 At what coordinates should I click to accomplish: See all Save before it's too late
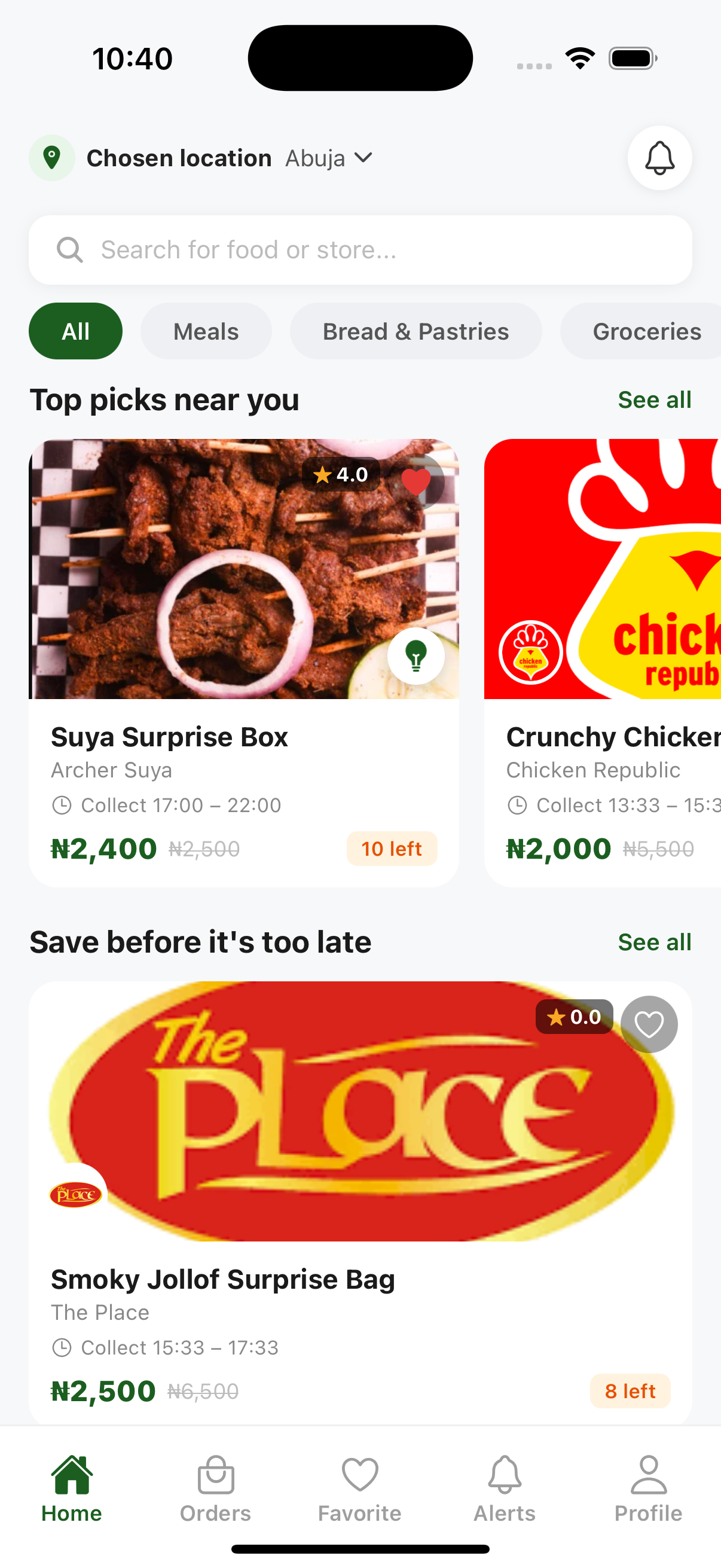pyautogui.click(x=654, y=942)
